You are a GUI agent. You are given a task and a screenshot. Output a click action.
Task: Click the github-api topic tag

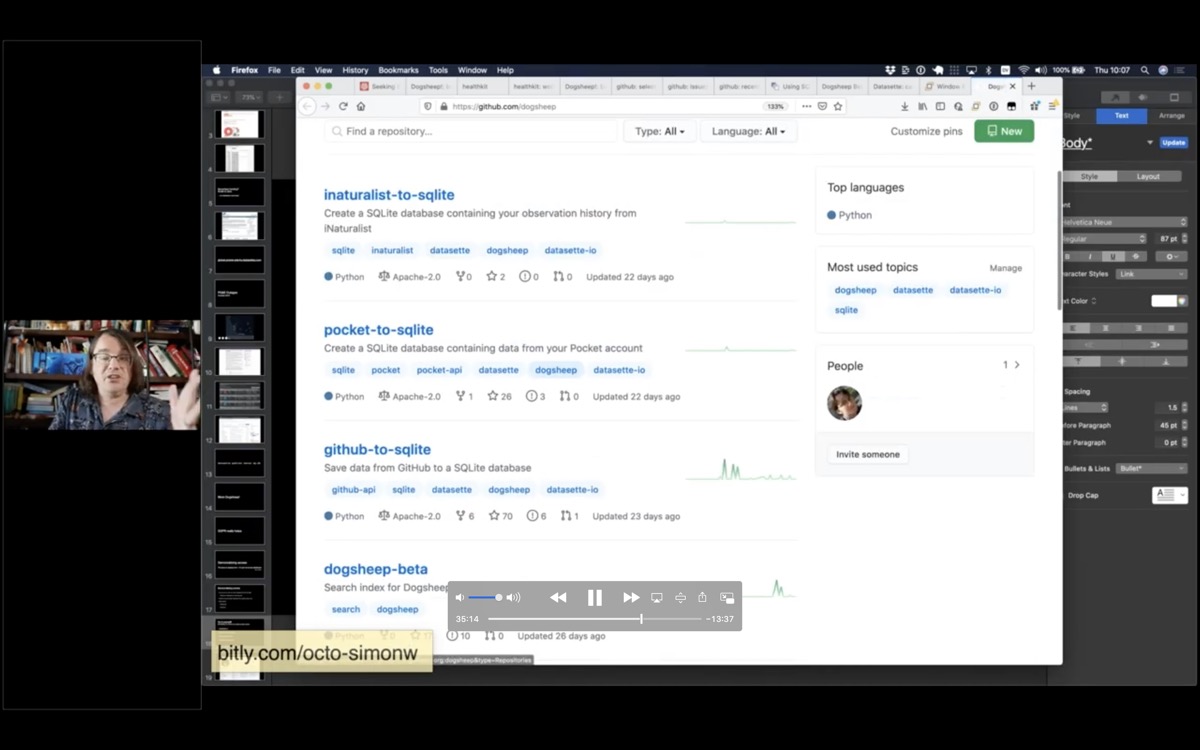point(354,490)
